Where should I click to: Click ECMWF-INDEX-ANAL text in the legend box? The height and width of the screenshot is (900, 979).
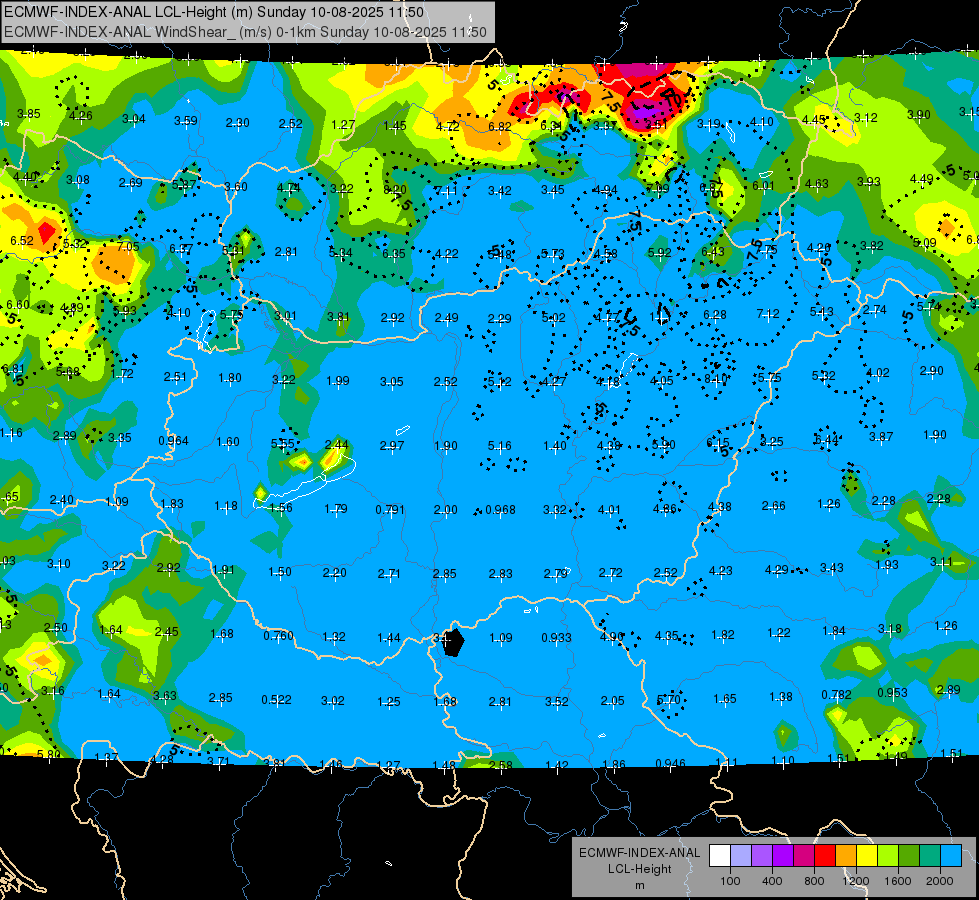tap(639, 853)
